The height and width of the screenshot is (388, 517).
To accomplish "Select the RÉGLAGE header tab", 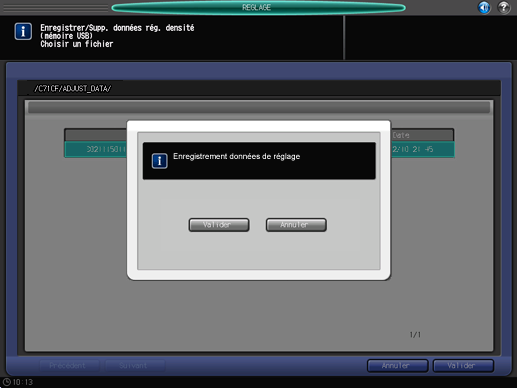I will click(x=258, y=7).
